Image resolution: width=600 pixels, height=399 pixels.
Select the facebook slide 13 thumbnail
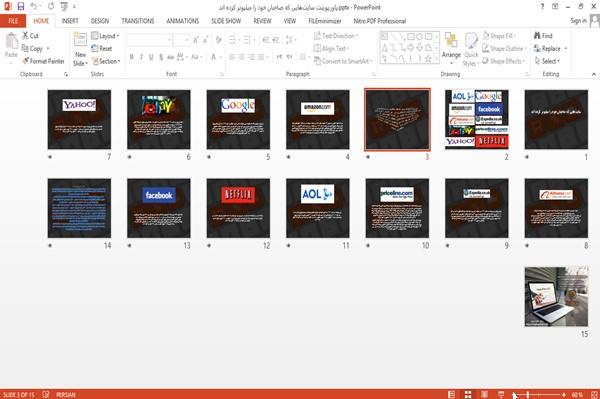pyautogui.click(x=159, y=208)
